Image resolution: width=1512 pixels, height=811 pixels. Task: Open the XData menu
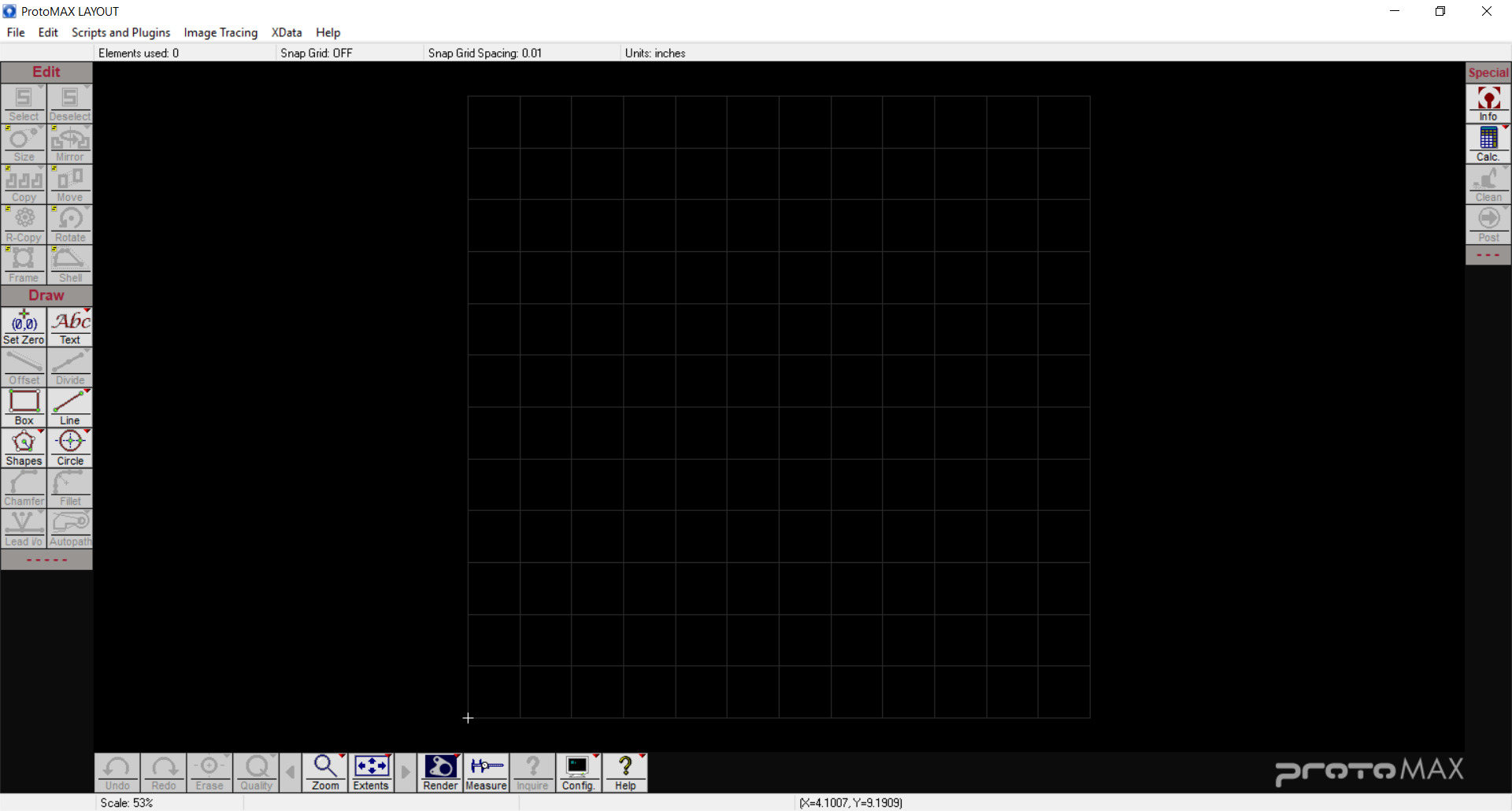287,32
